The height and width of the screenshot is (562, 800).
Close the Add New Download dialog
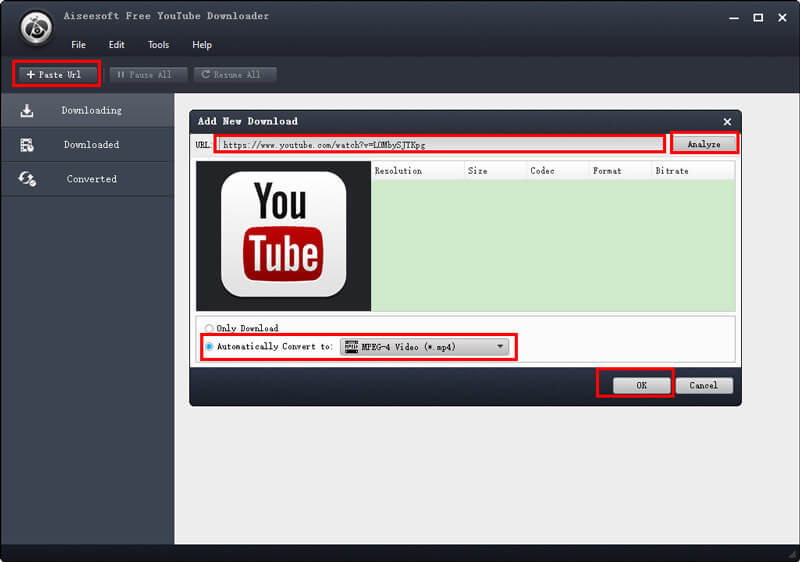pyautogui.click(x=727, y=122)
